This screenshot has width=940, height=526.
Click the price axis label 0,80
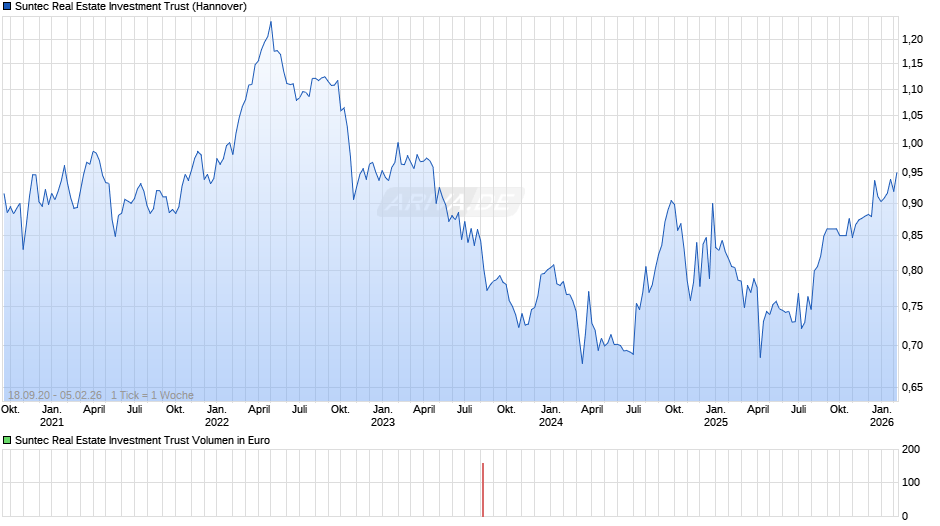pos(912,270)
